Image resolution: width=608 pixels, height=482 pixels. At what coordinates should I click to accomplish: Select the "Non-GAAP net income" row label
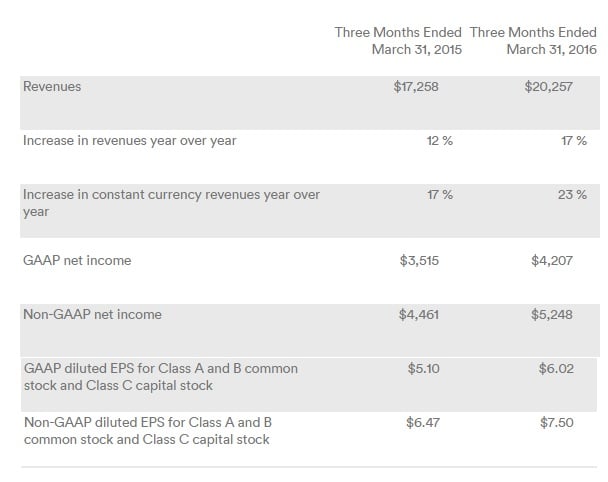[x=92, y=315]
